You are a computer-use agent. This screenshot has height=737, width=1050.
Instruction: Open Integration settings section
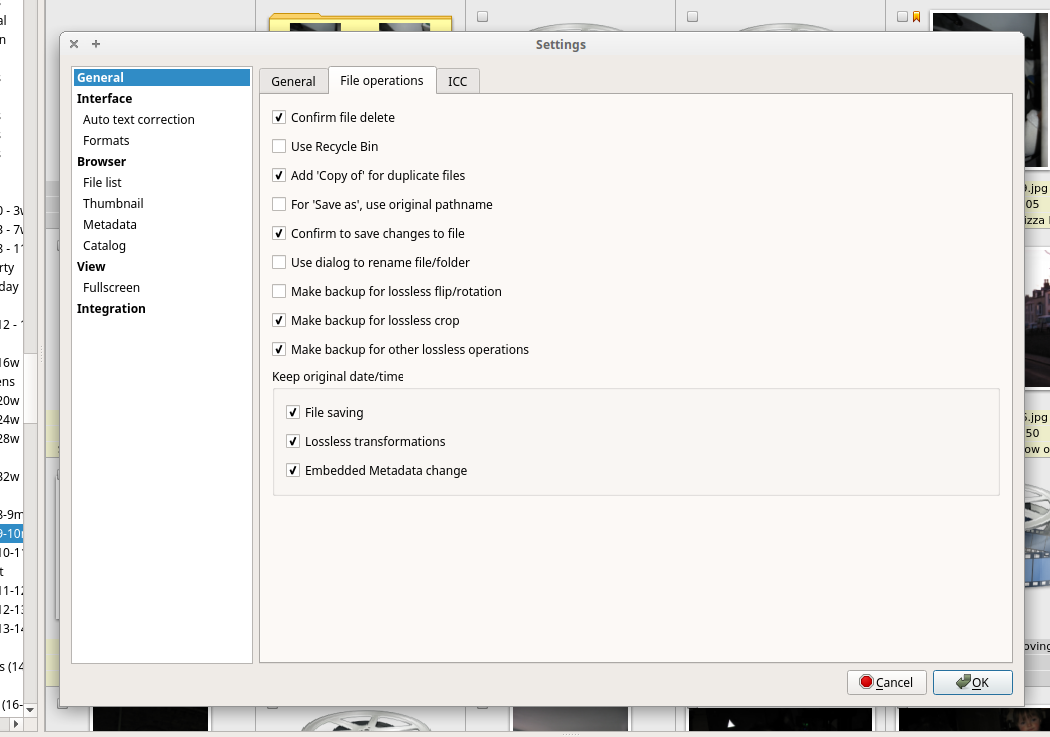point(111,309)
